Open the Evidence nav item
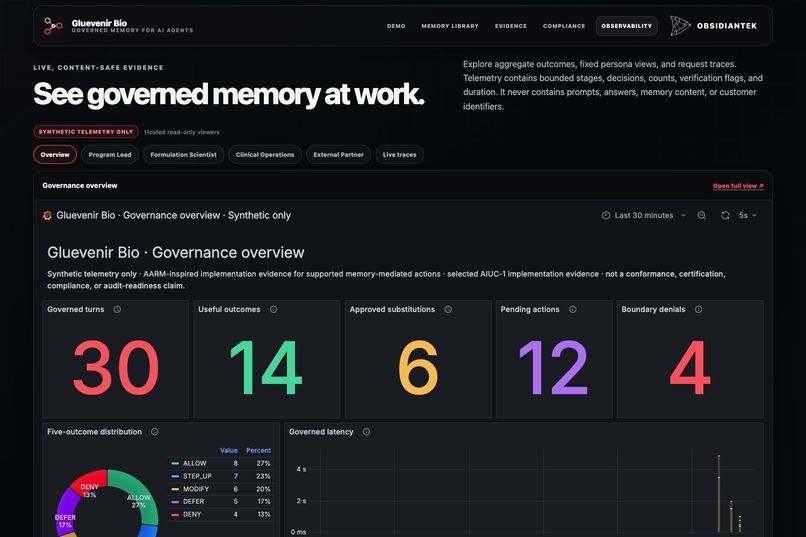Screen dimensions: 806x537 click(x=510, y=26)
